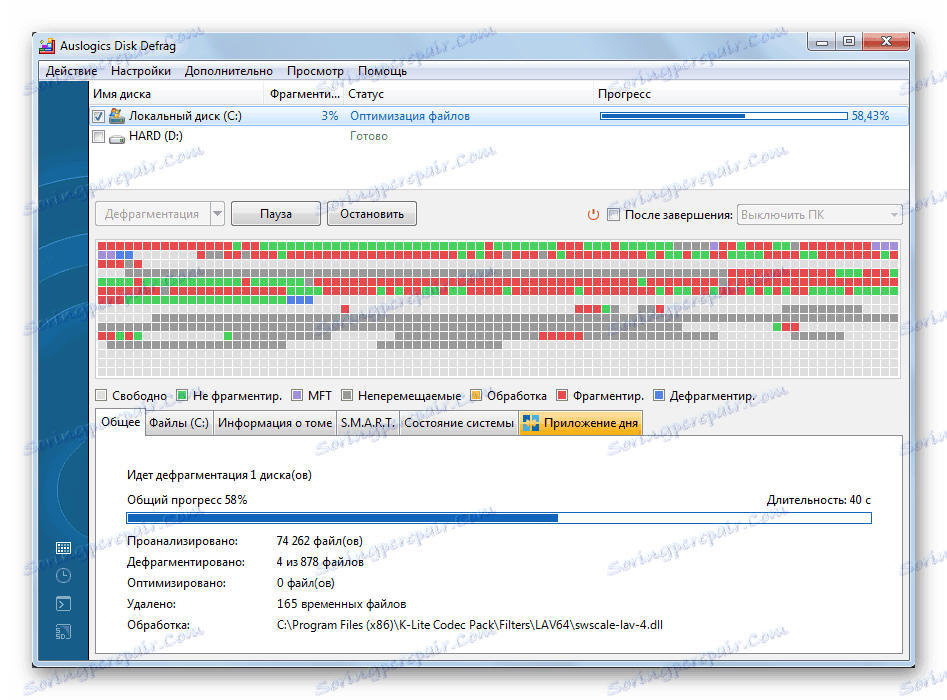Click the Пауза button
The width and height of the screenshot is (947, 700).
[275, 214]
